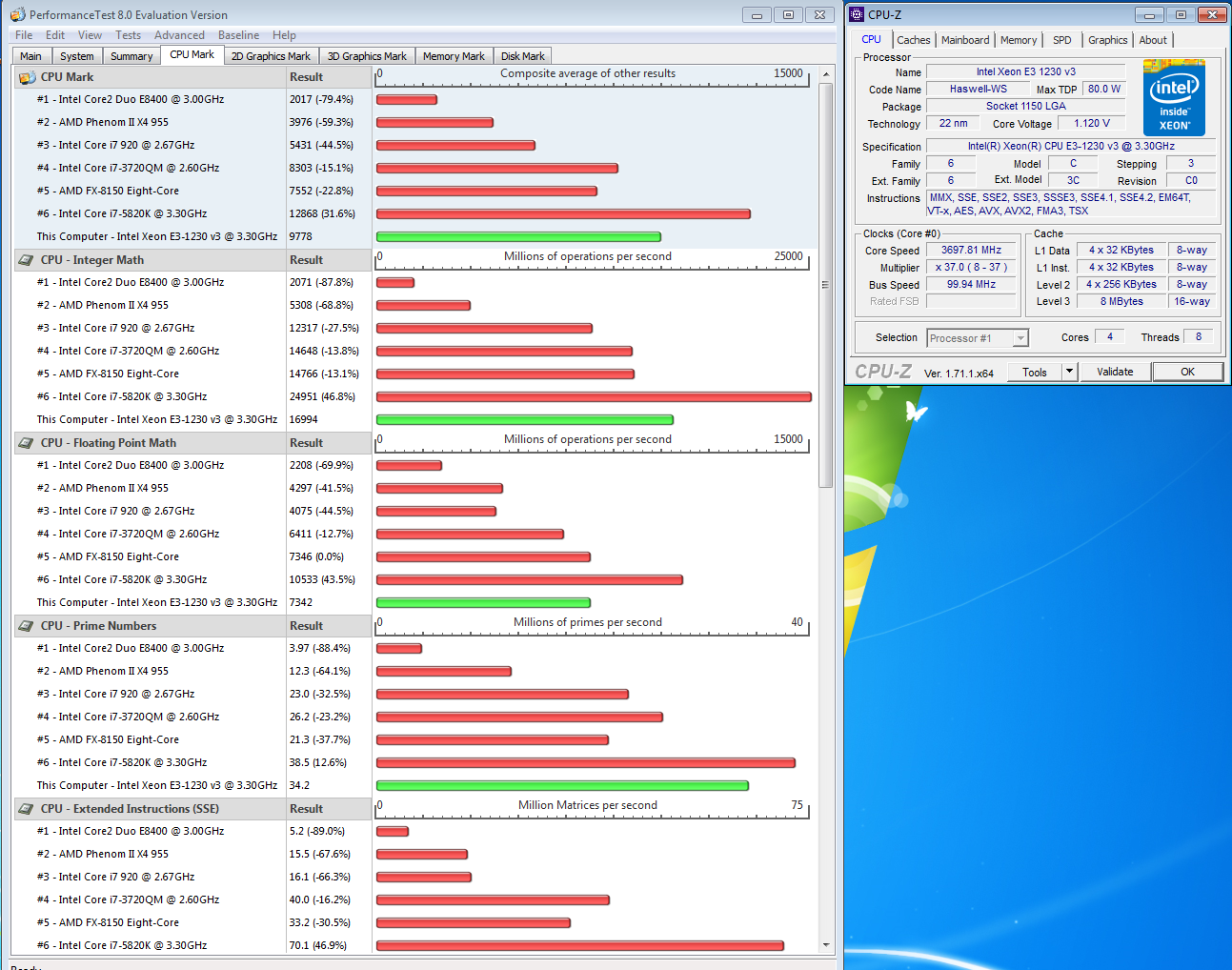Image resolution: width=1232 pixels, height=970 pixels.
Task: Click the green This Computer bar in Prime Numbers
Action: [562, 785]
